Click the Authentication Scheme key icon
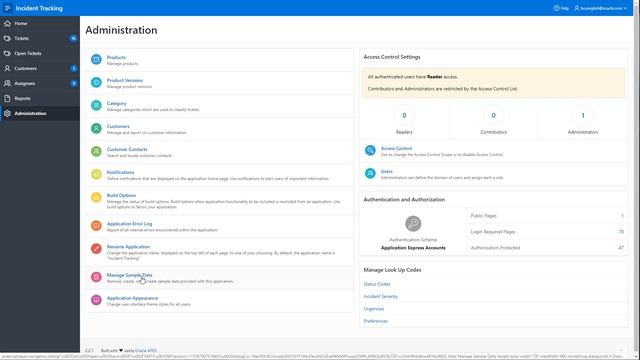640x360 pixels. [x=413, y=224]
